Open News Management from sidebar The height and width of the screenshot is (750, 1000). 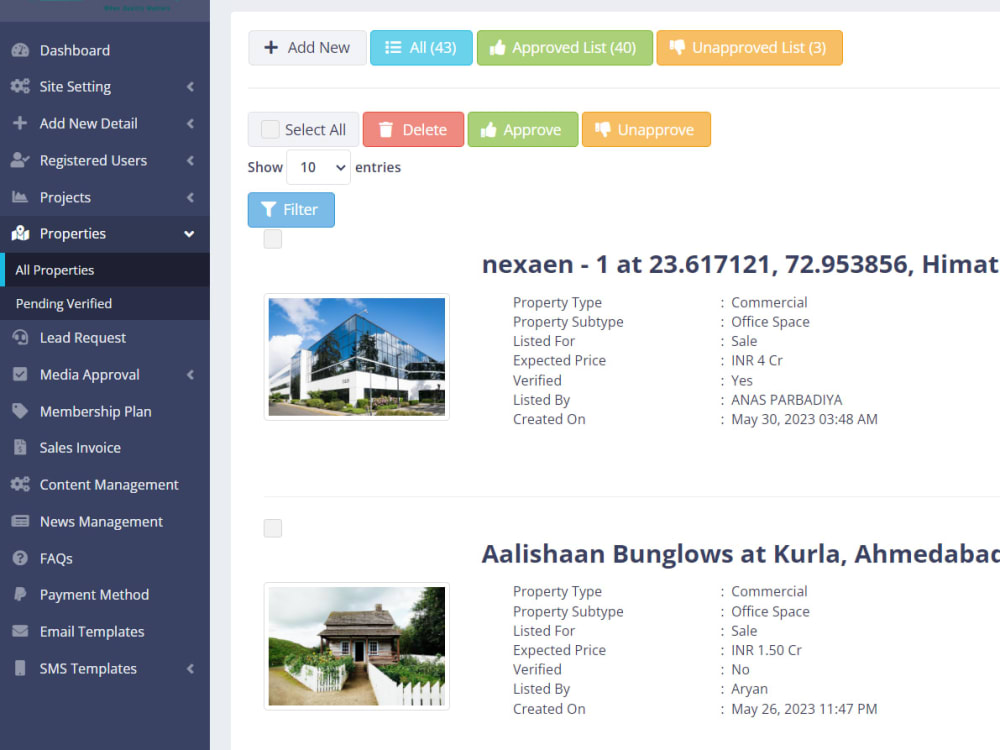pyautogui.click(x=105, y=522)
